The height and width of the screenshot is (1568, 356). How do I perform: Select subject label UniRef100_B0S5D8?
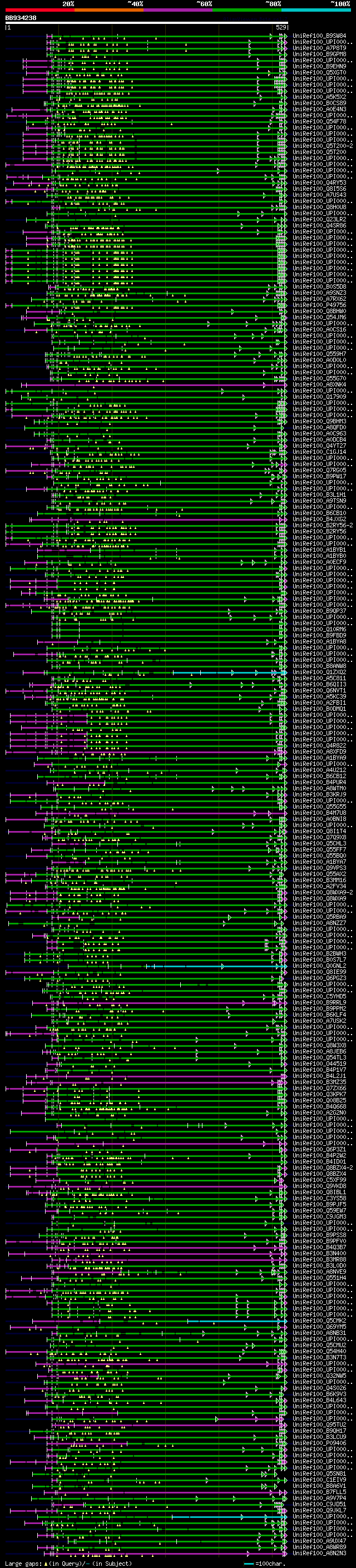[319, 286]
